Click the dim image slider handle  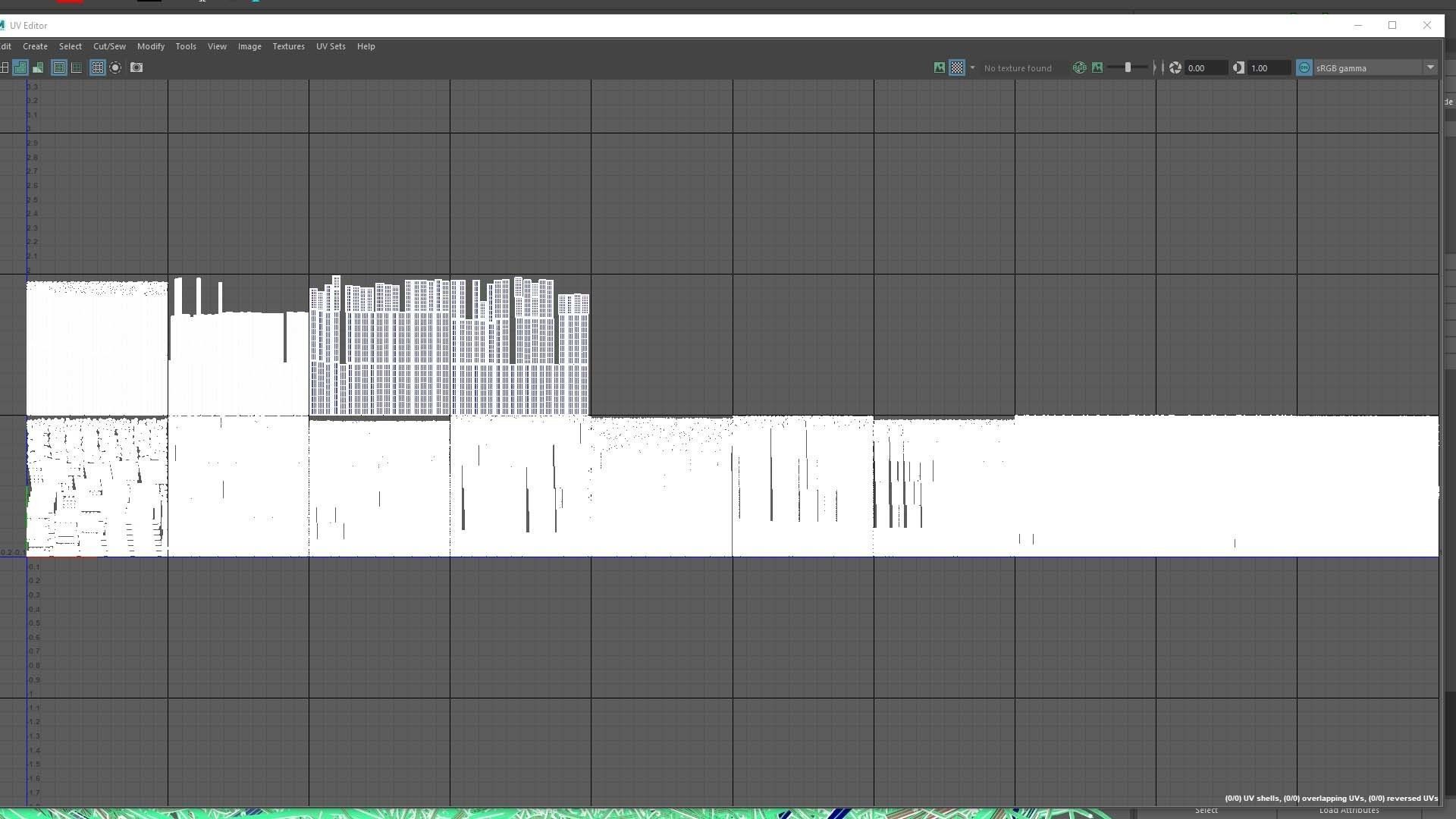coord(1128,67)
